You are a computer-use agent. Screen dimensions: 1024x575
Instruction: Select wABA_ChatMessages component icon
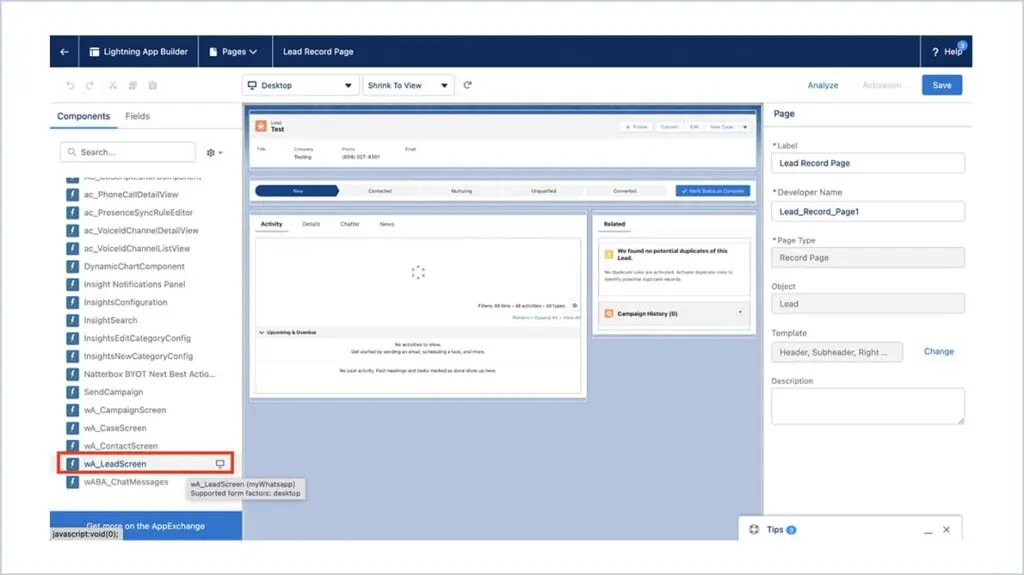(72, 482)
